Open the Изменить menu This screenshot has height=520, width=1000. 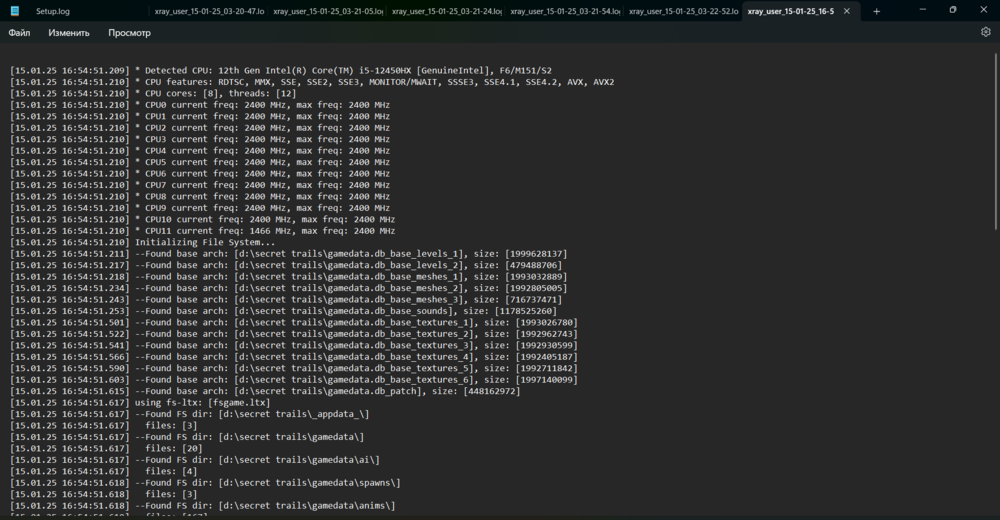pos(69,33)
